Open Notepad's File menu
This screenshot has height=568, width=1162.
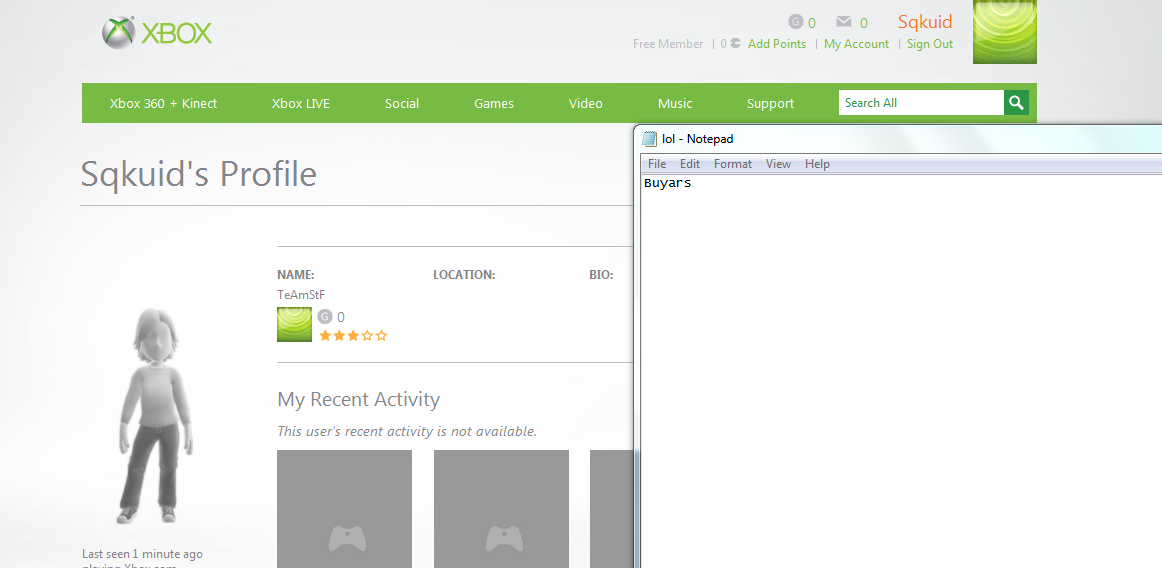pyautogui.click(x=657, y=164)
